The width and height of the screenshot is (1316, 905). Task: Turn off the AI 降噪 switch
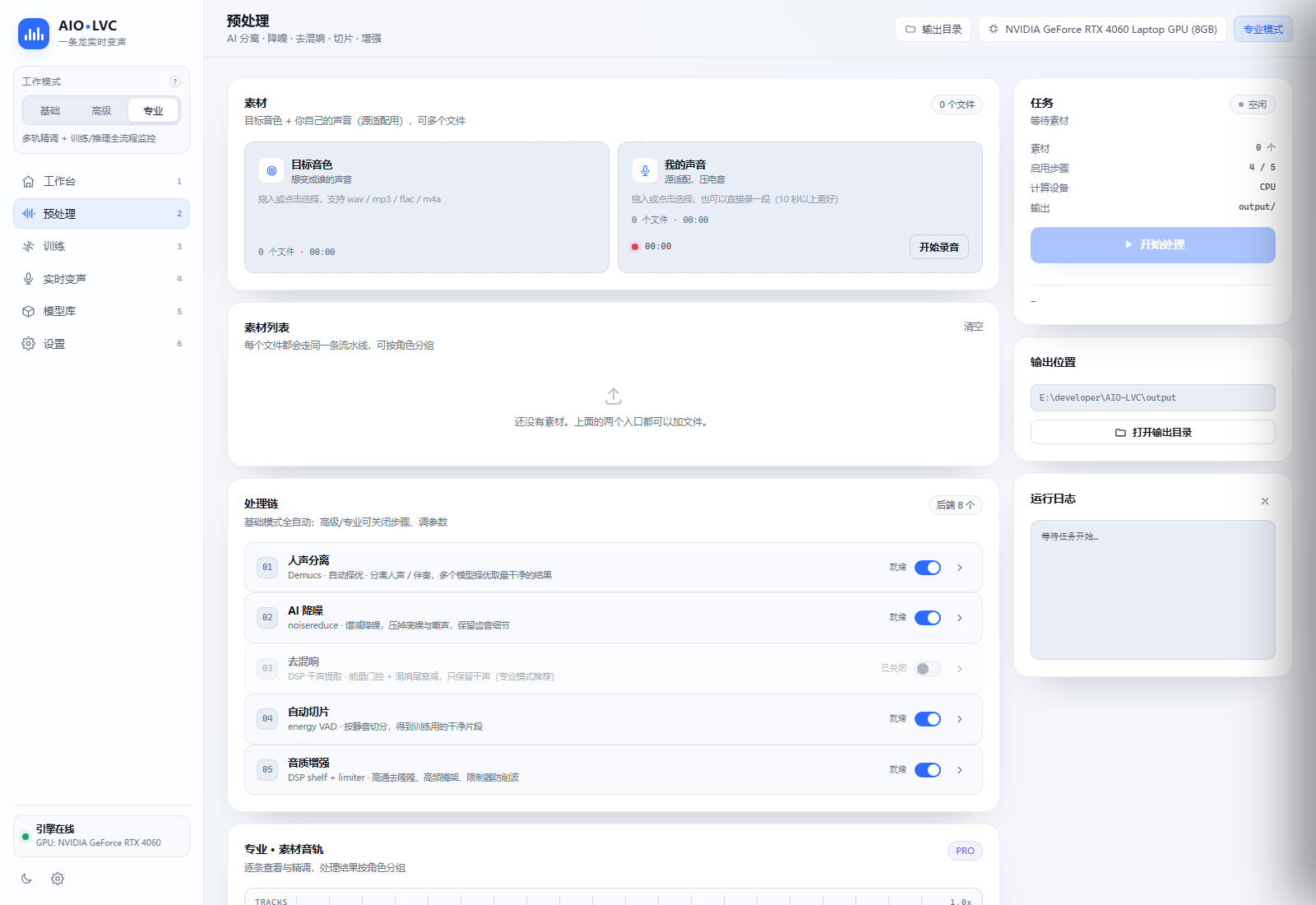[928, 618]
